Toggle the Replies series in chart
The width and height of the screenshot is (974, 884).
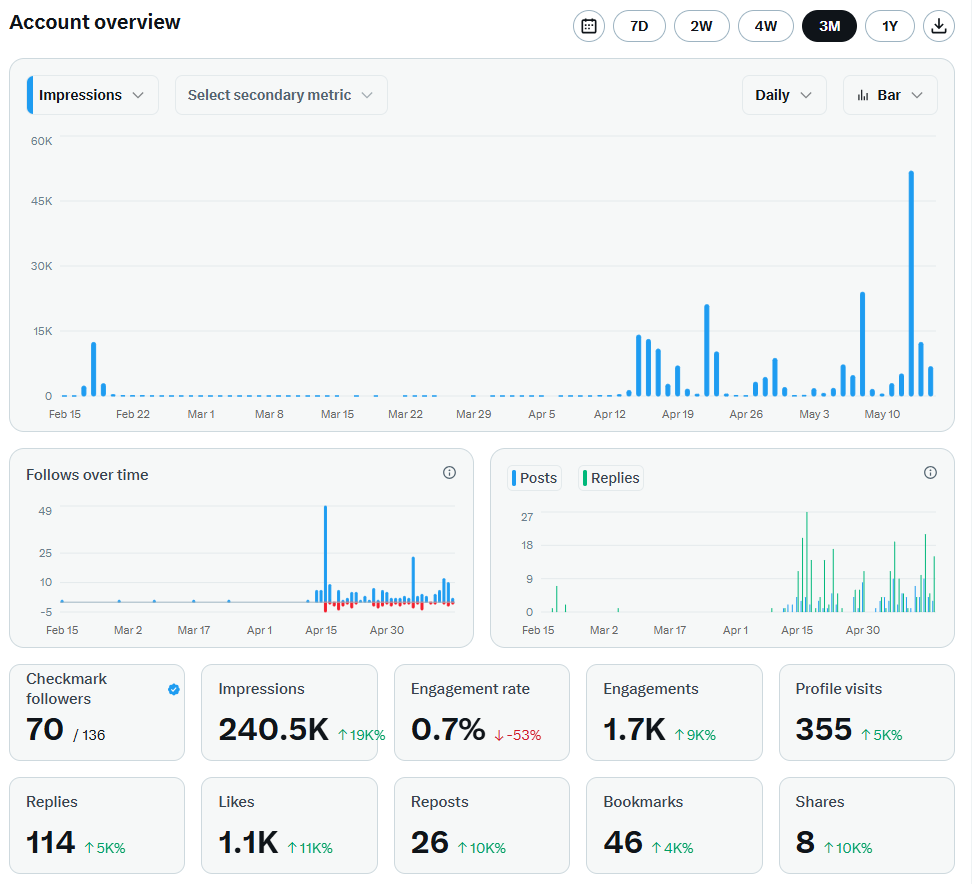pyautogui.click(x=611, y=478)
